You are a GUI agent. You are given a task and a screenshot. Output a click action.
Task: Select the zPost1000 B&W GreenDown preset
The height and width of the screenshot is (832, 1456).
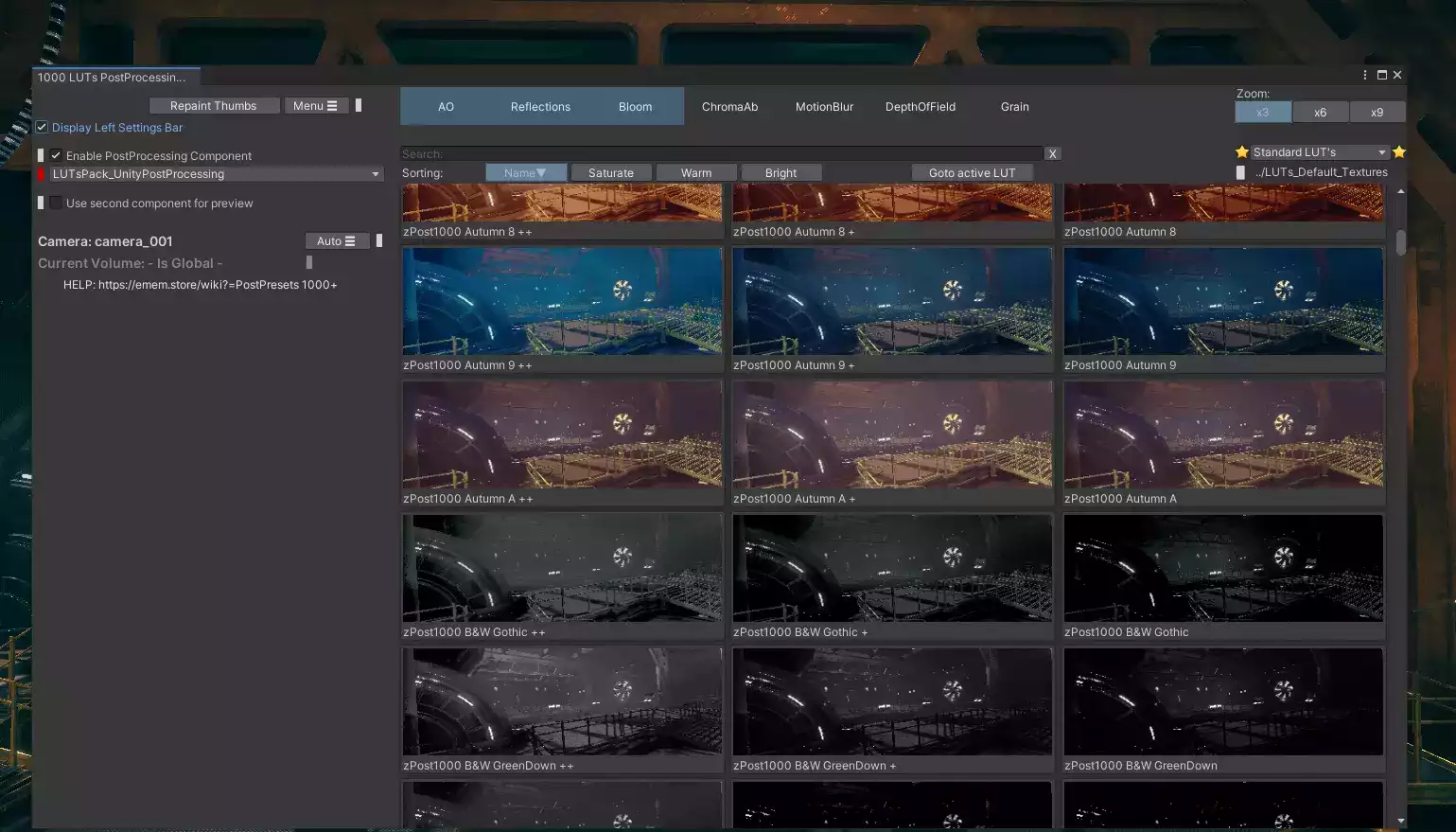click(1223, 702)
